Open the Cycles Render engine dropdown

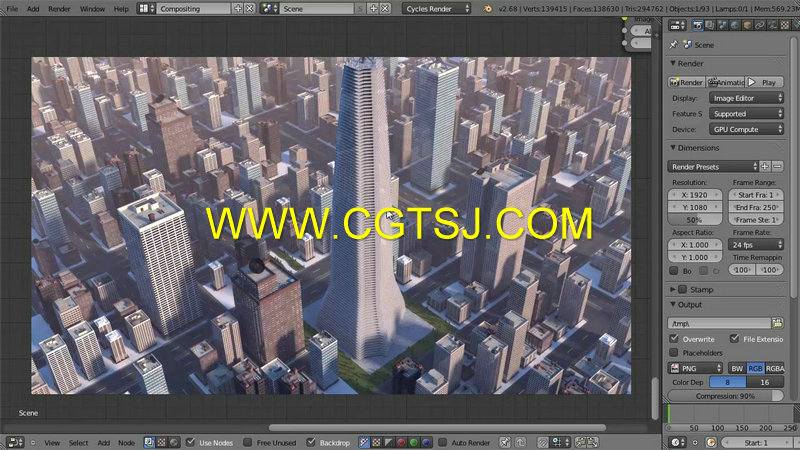[437, 9]
